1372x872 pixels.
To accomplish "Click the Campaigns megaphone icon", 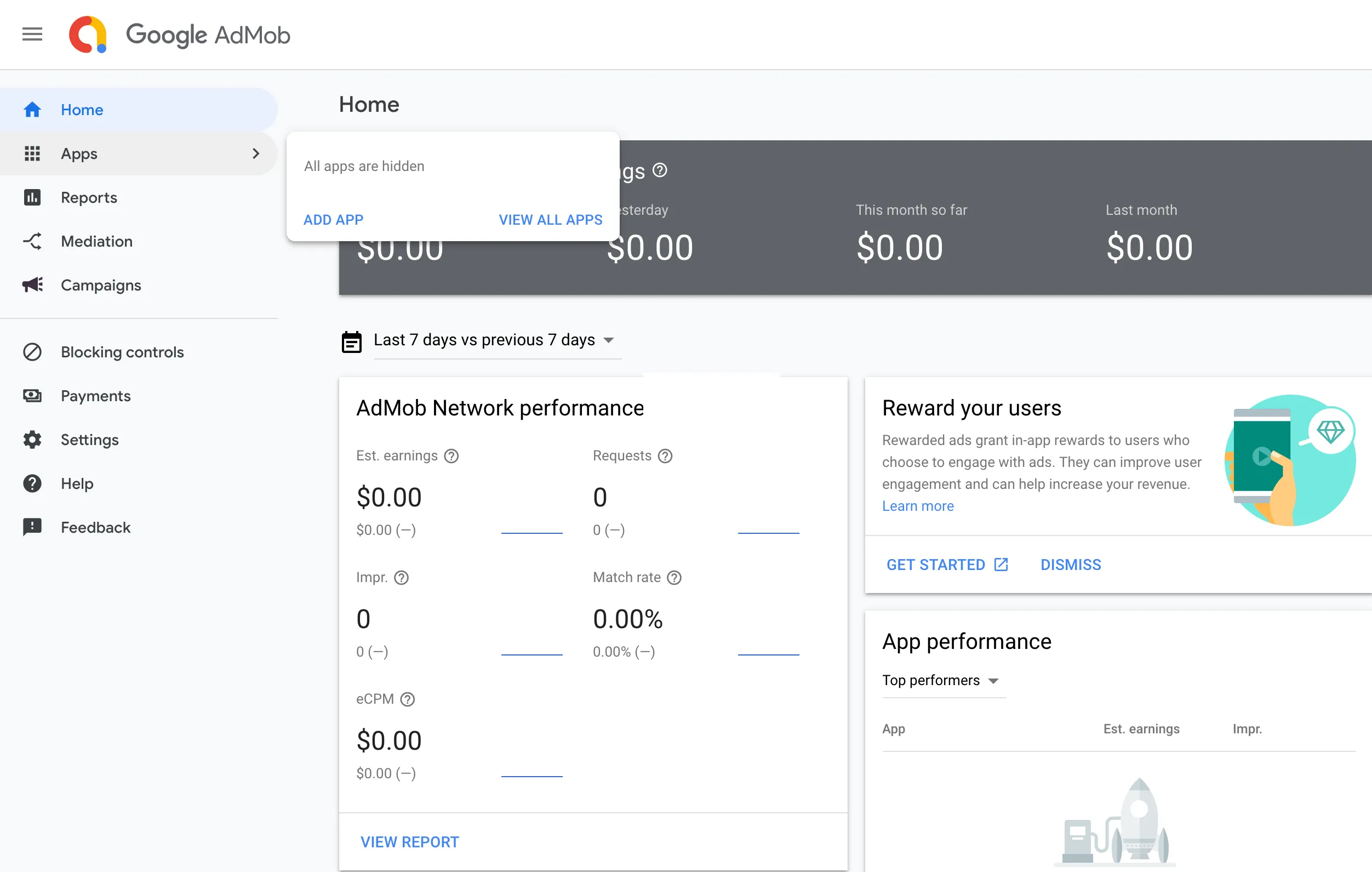I will (x=32, y=285).
